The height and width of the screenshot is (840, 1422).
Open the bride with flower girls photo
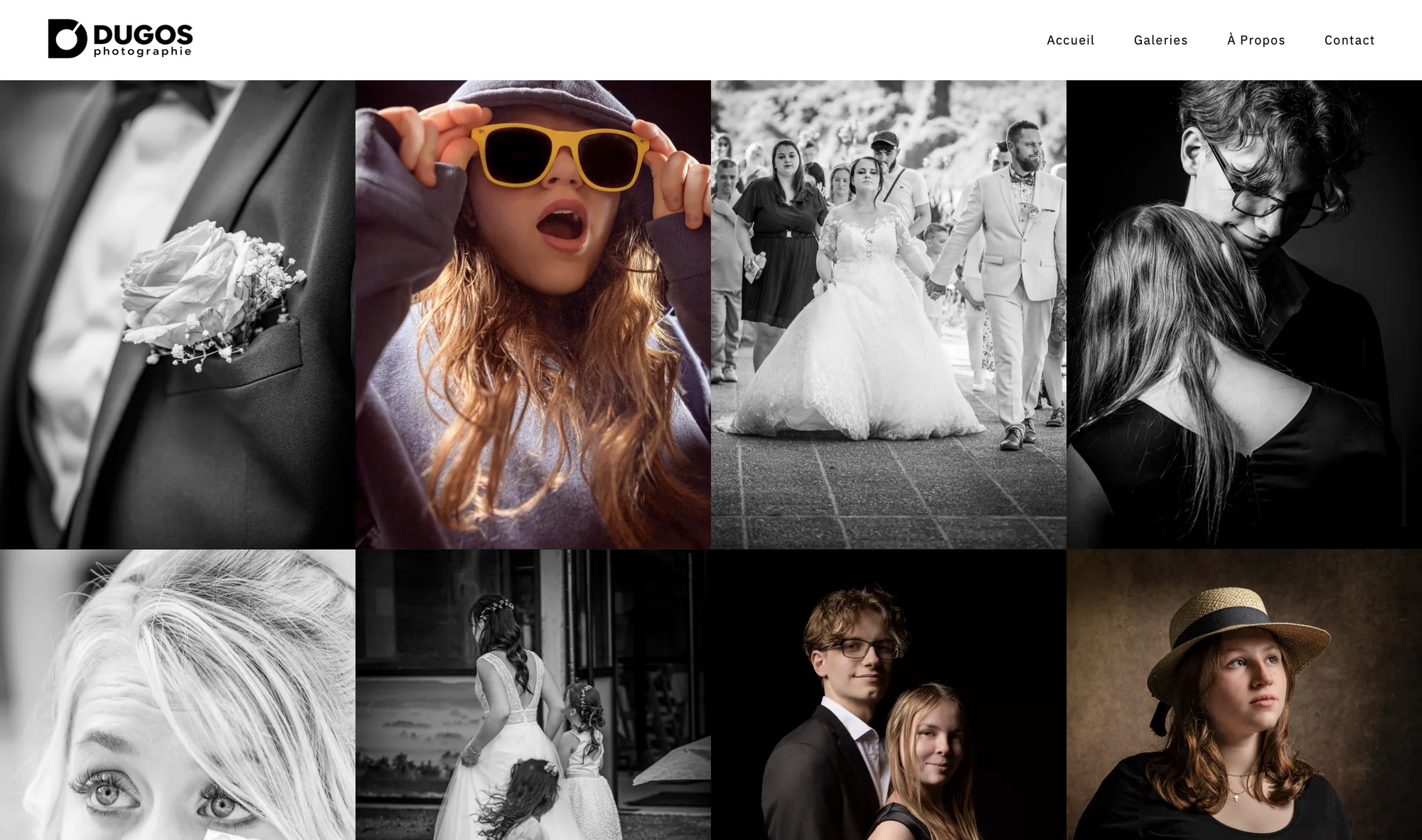coord(533,695)
